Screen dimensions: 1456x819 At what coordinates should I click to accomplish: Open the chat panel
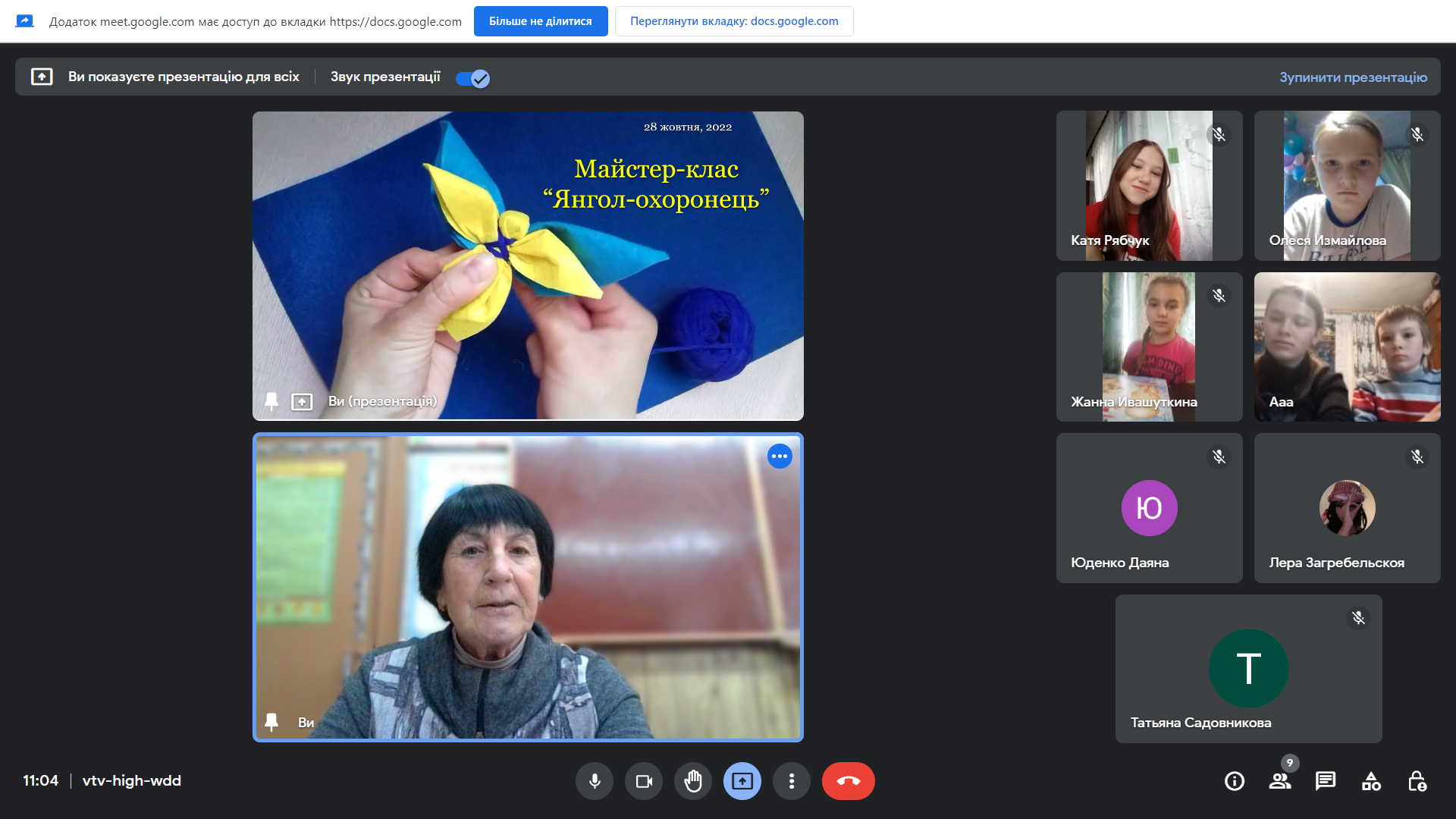[x=1326, y=781]
